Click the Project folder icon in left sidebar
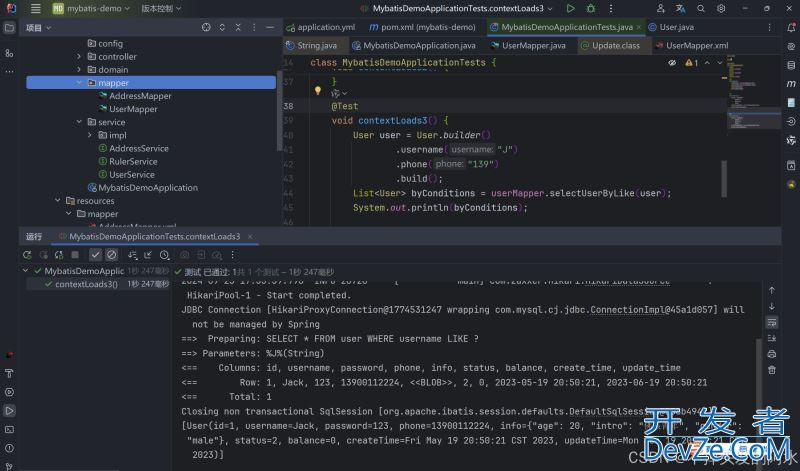Screen dimensions: 800x471 click(x=11, y=28)
